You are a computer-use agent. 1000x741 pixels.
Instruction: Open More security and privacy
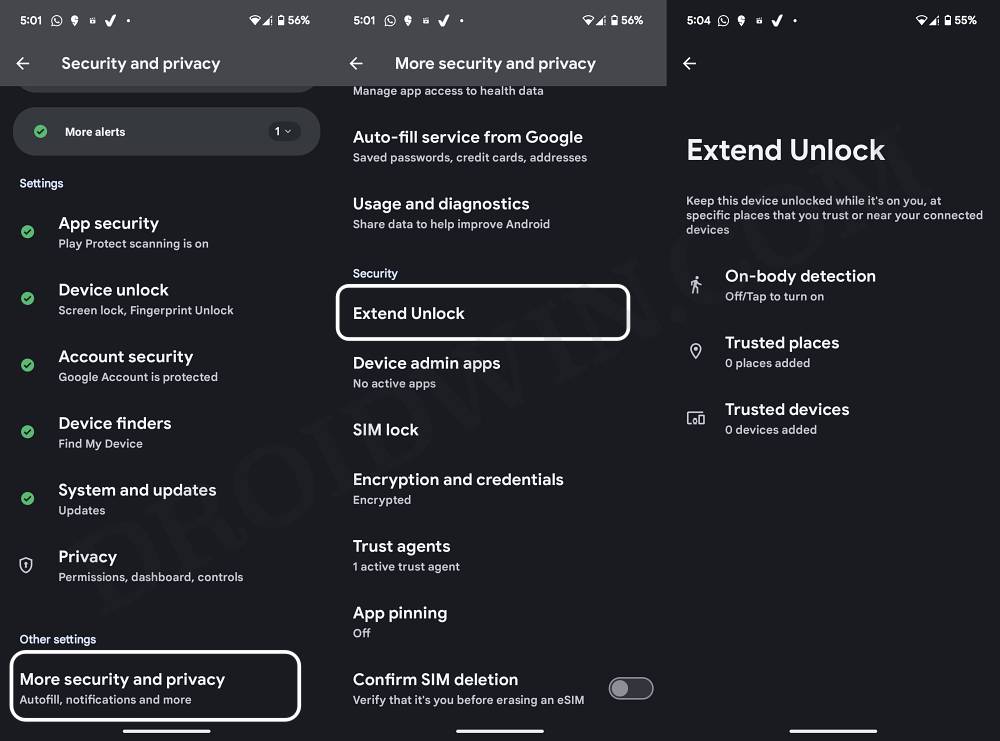click(x=155, y=686)
